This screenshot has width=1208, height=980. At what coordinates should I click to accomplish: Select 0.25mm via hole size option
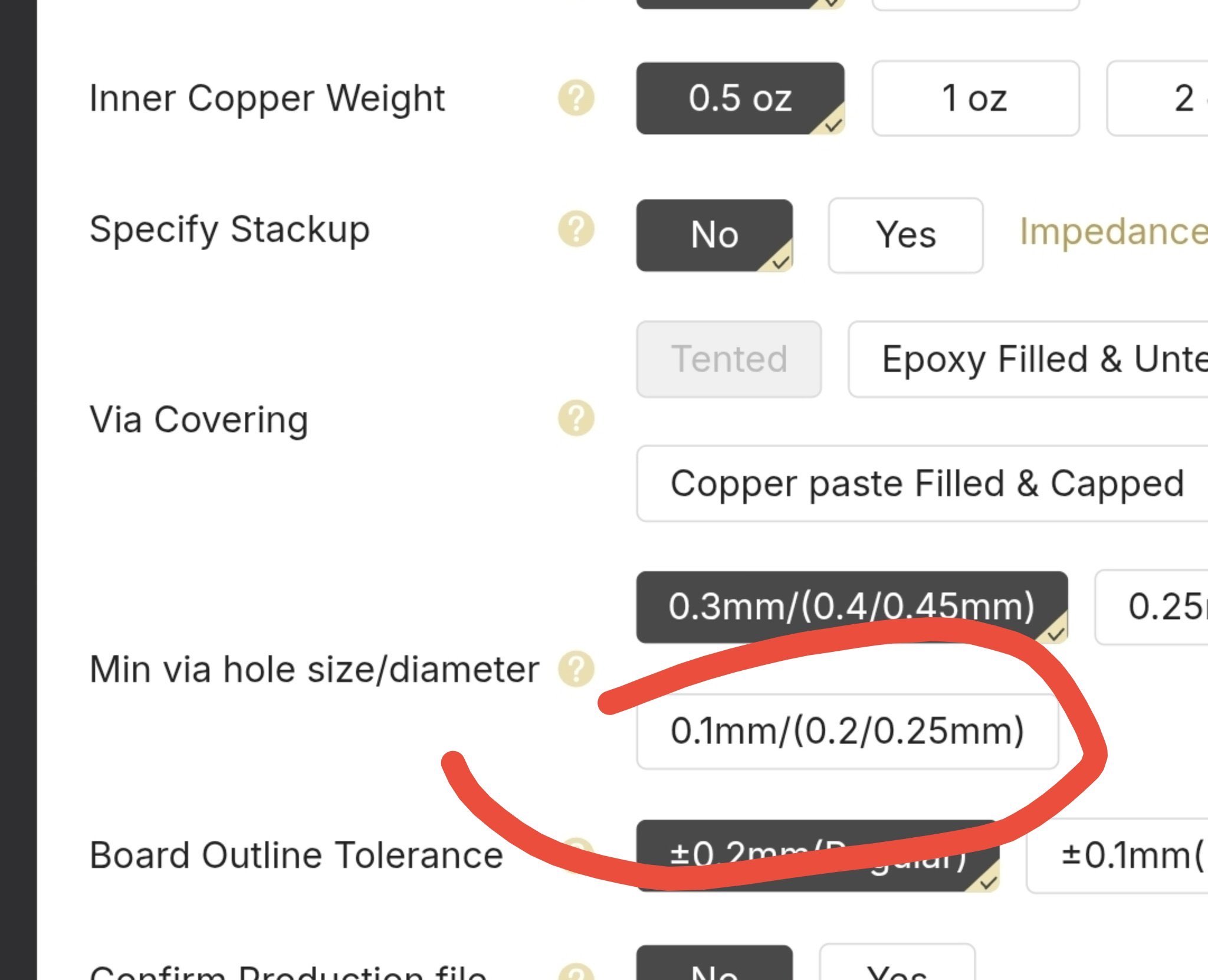1151,607
